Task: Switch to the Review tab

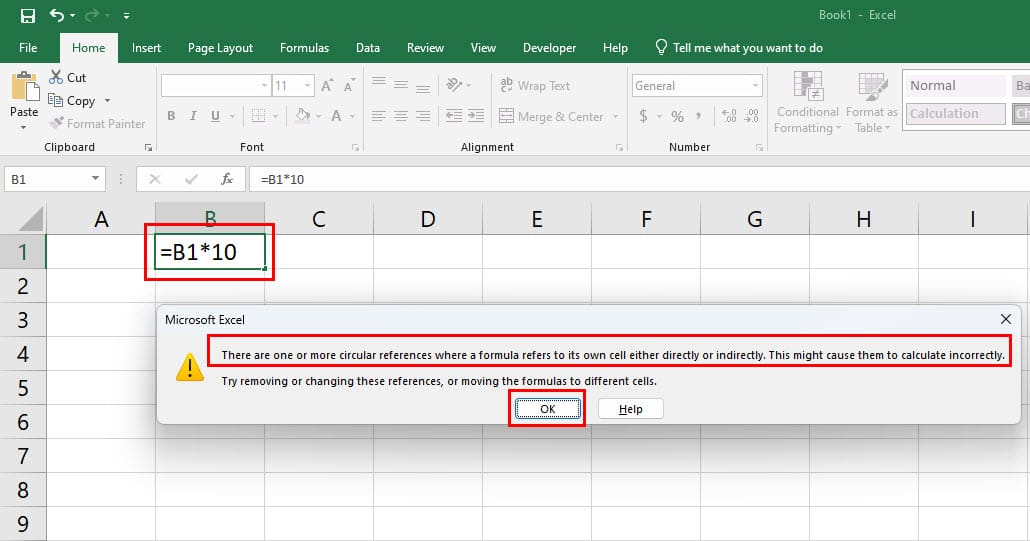Action: (425, 48)
